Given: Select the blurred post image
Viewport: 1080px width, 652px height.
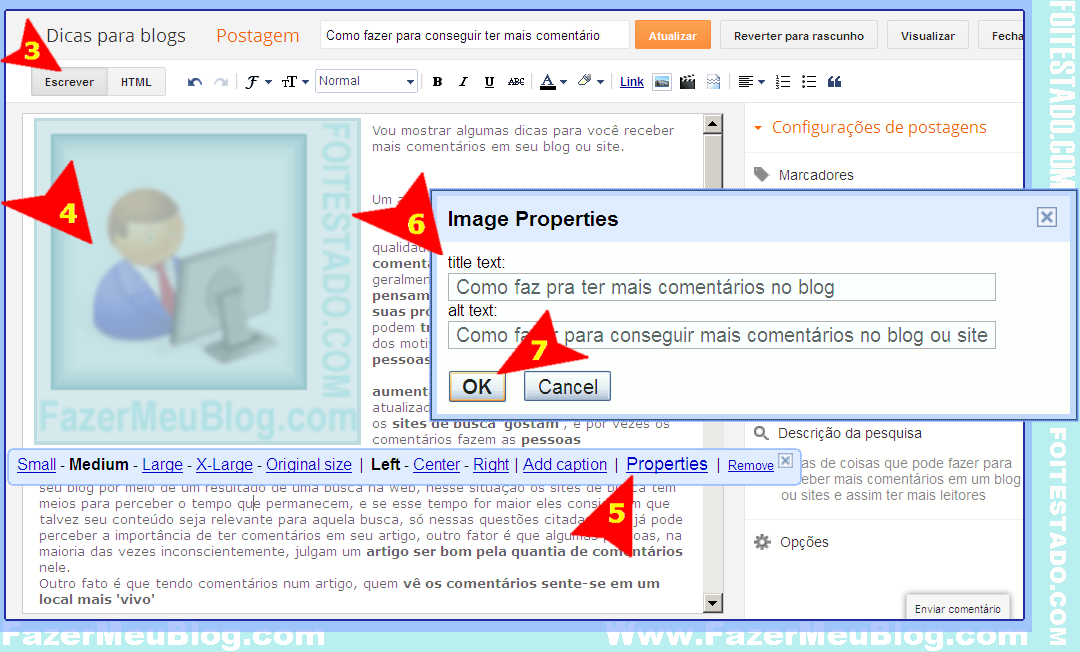Looking at the screenshot, I should click(x=197, y=281).
